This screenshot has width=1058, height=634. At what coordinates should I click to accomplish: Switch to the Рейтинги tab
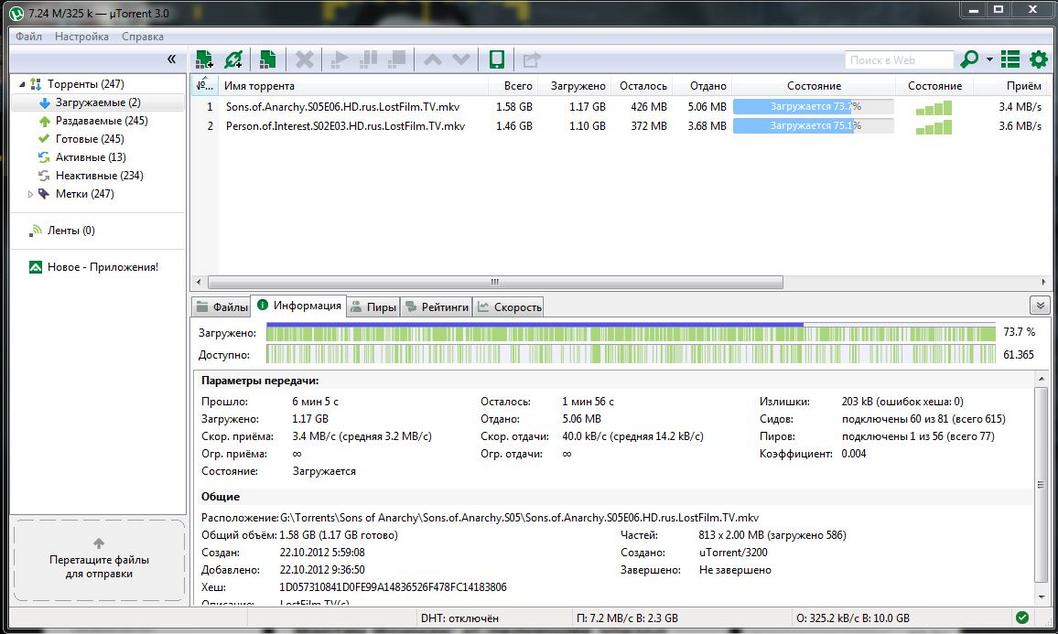(x=436, y=307)
